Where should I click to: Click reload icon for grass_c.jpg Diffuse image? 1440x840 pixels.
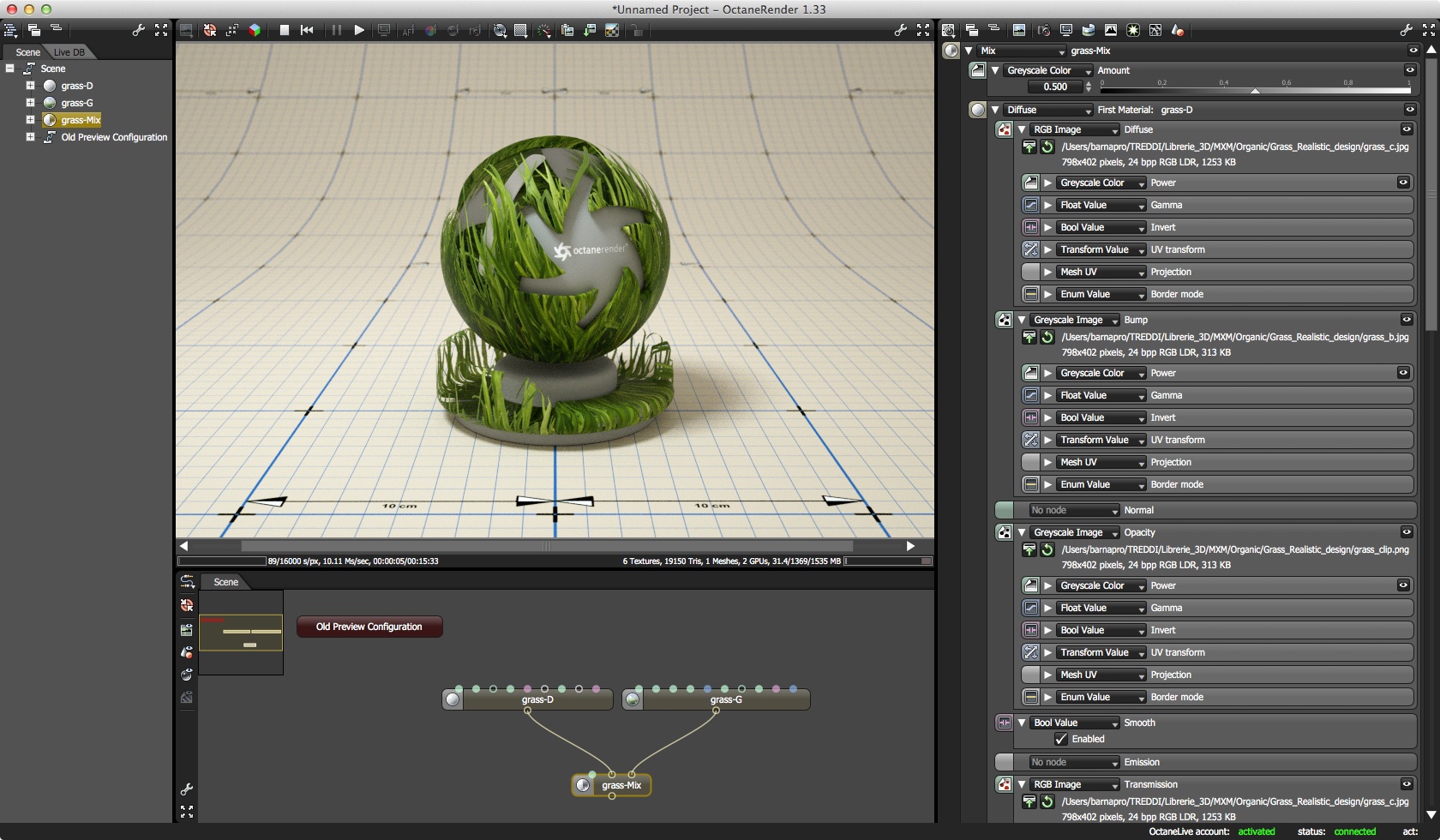1047,147
